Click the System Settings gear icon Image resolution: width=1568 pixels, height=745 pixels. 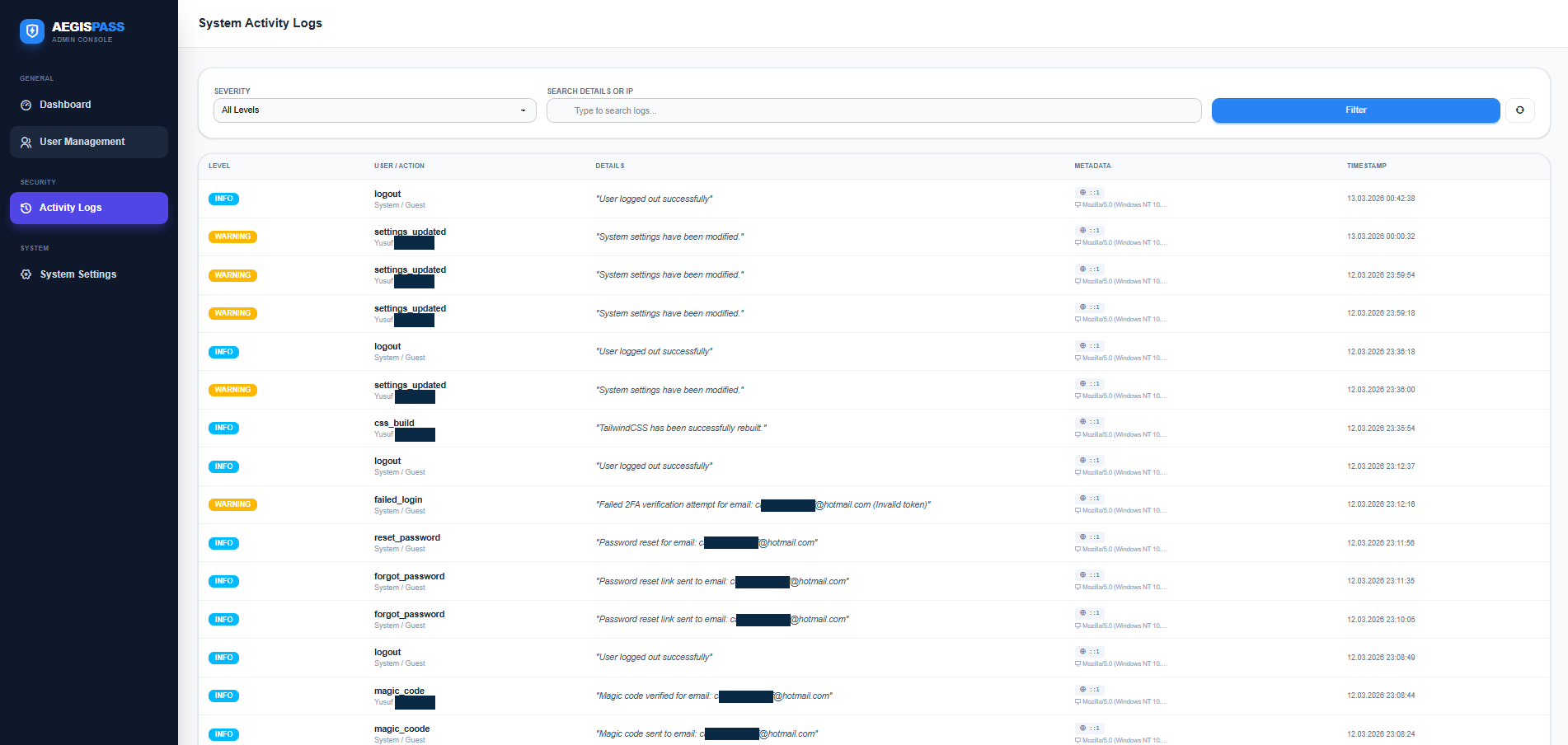click(x=26, y=274)
